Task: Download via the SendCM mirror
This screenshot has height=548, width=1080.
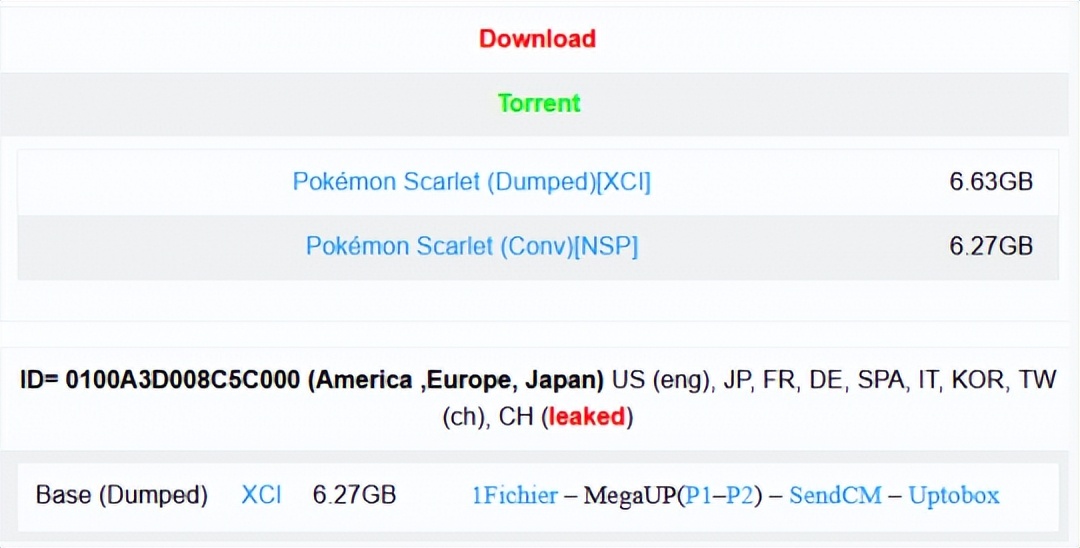Action: tap(832, 495)
